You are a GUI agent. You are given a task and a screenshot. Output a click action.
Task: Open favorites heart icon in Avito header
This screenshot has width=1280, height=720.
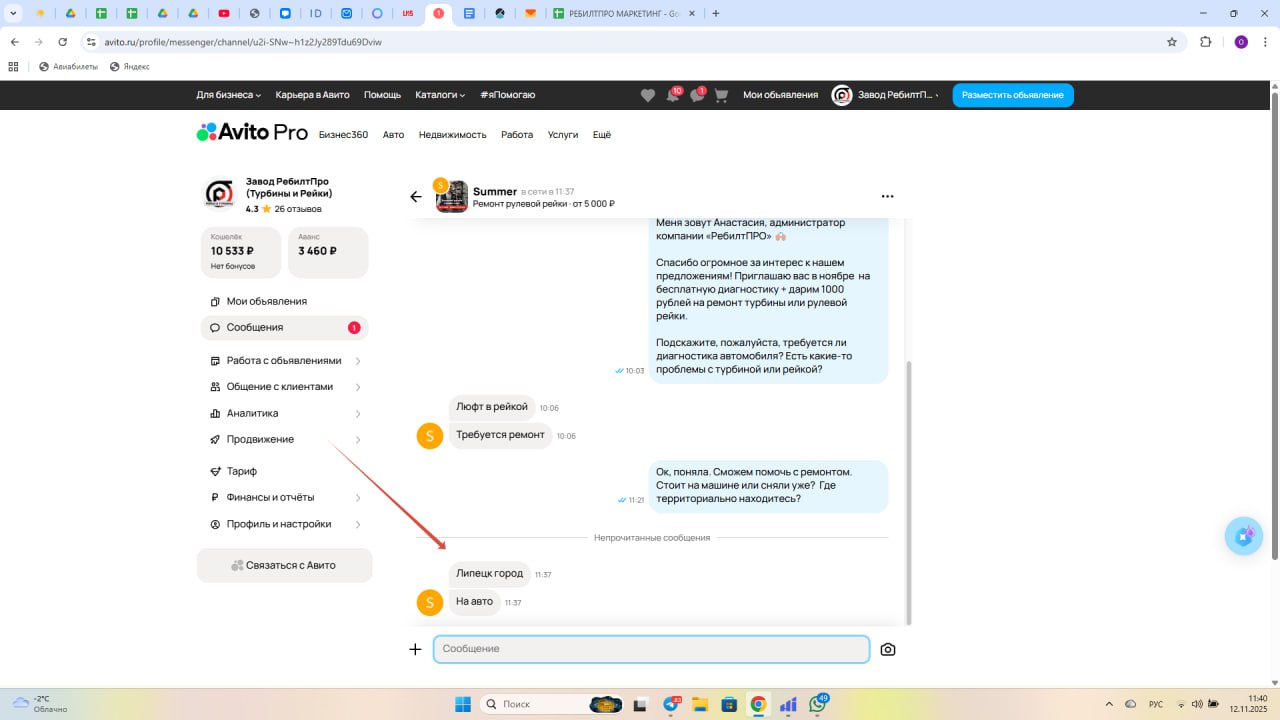point(648,95)
